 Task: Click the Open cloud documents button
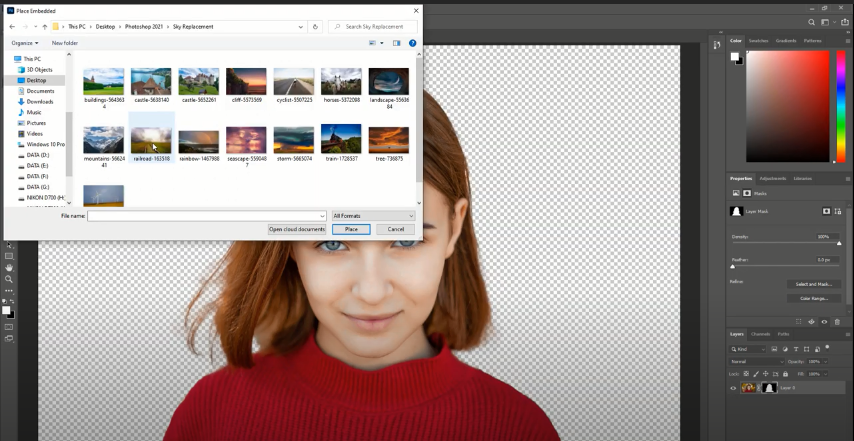click(297, 229)
